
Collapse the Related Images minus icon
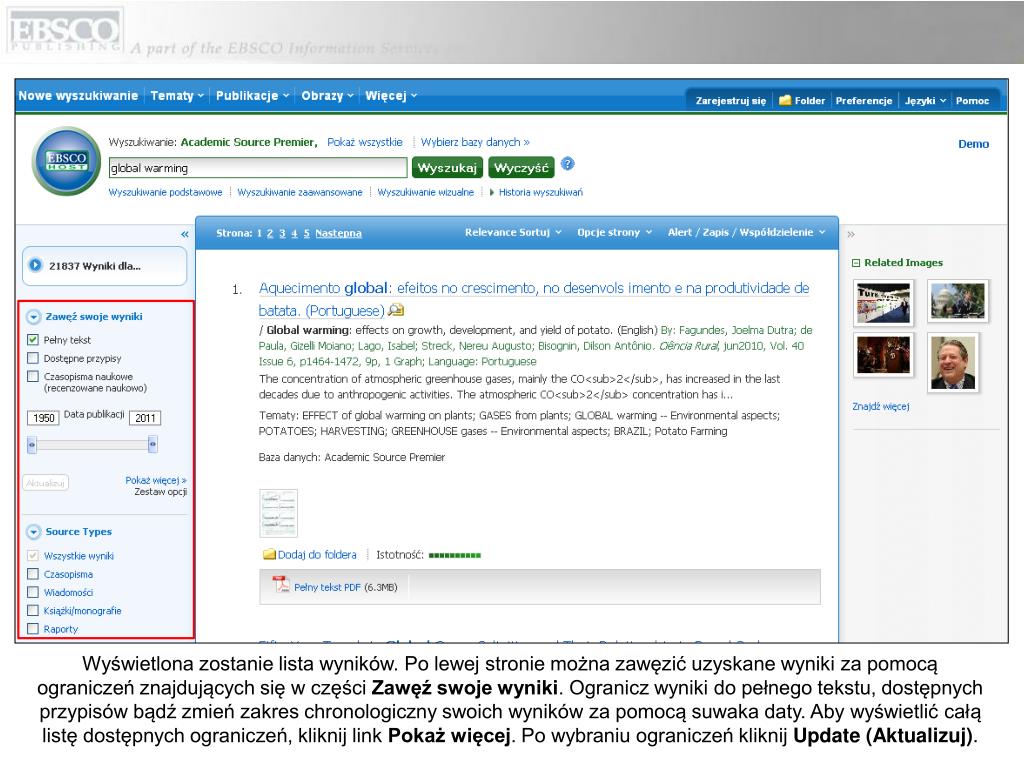pyautogui.click(x=856, y=263)
